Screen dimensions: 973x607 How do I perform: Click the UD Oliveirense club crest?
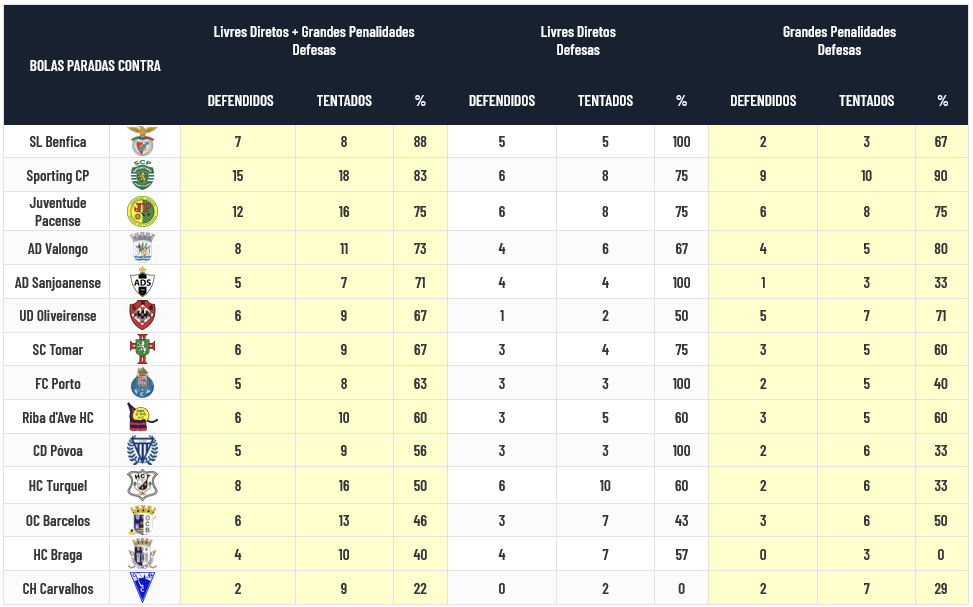click(x=142, y=316)
